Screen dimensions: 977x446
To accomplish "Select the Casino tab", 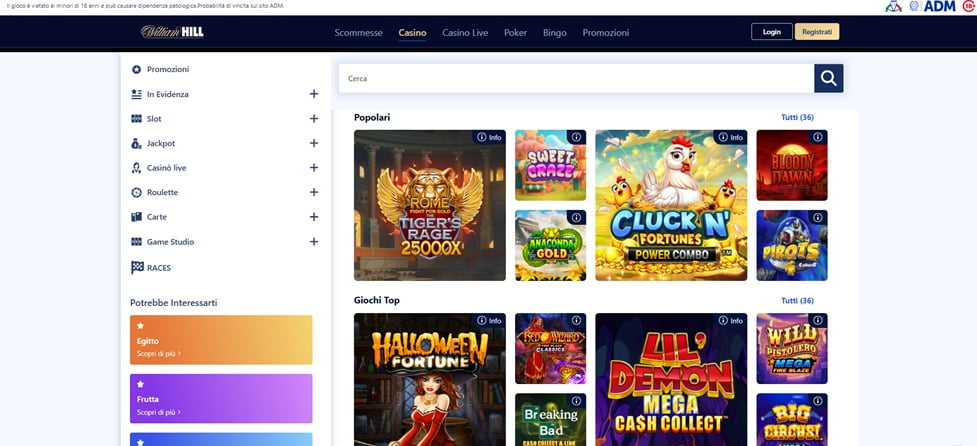I will coord(412,32).
